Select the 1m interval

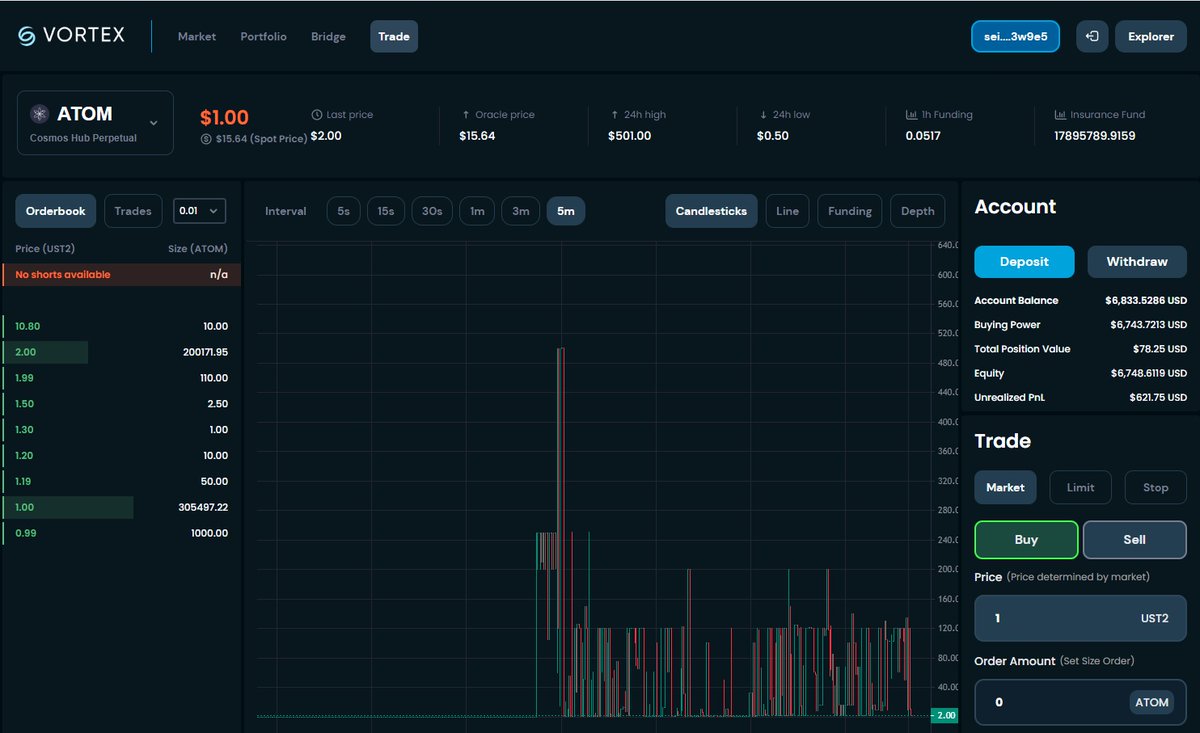tap(477, 211)
